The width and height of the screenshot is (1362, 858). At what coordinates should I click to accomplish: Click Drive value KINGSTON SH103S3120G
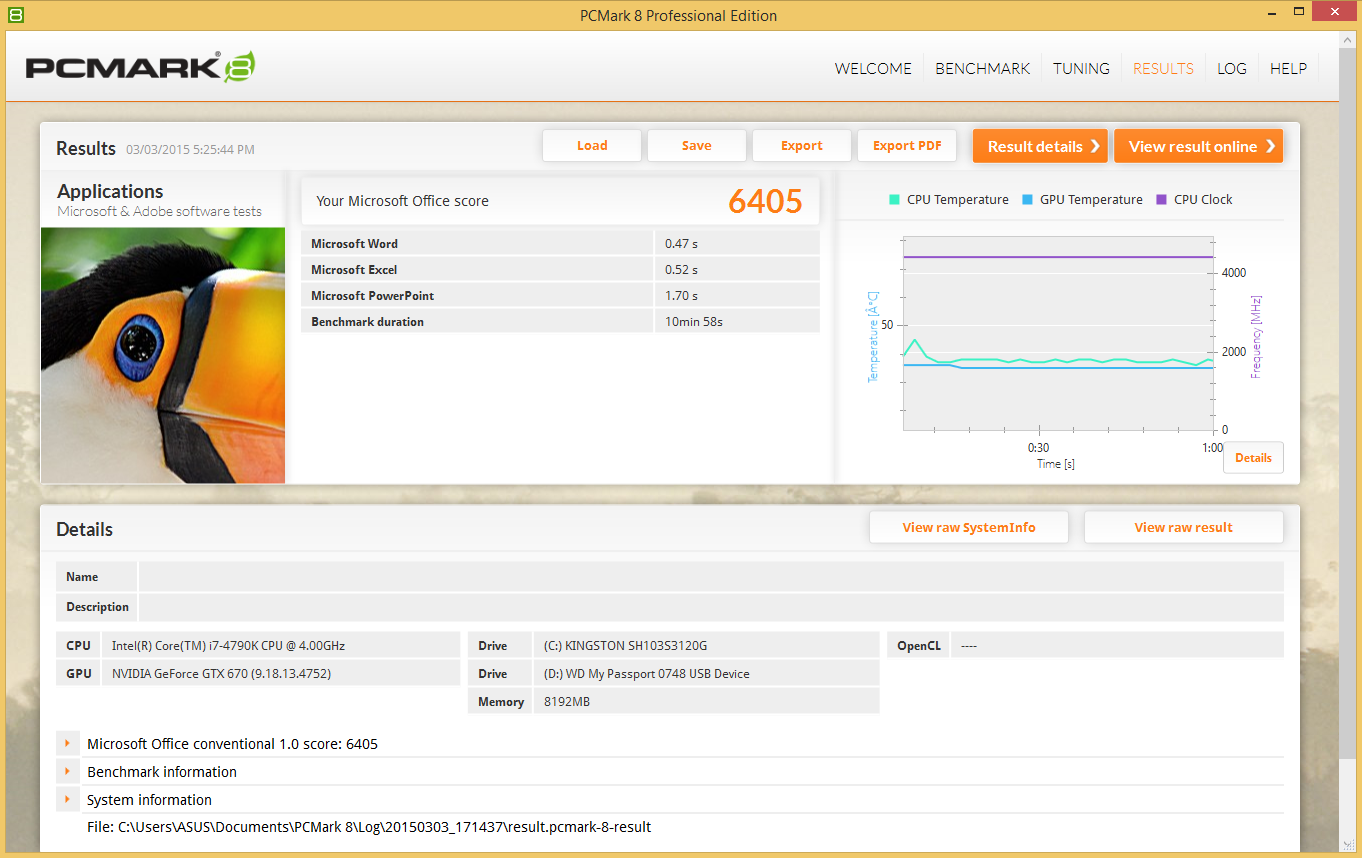point(706,645)
